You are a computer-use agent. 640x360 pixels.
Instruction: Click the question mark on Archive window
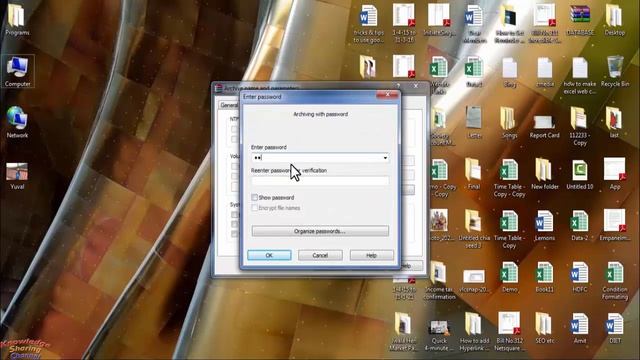click(x=398, y=85)
